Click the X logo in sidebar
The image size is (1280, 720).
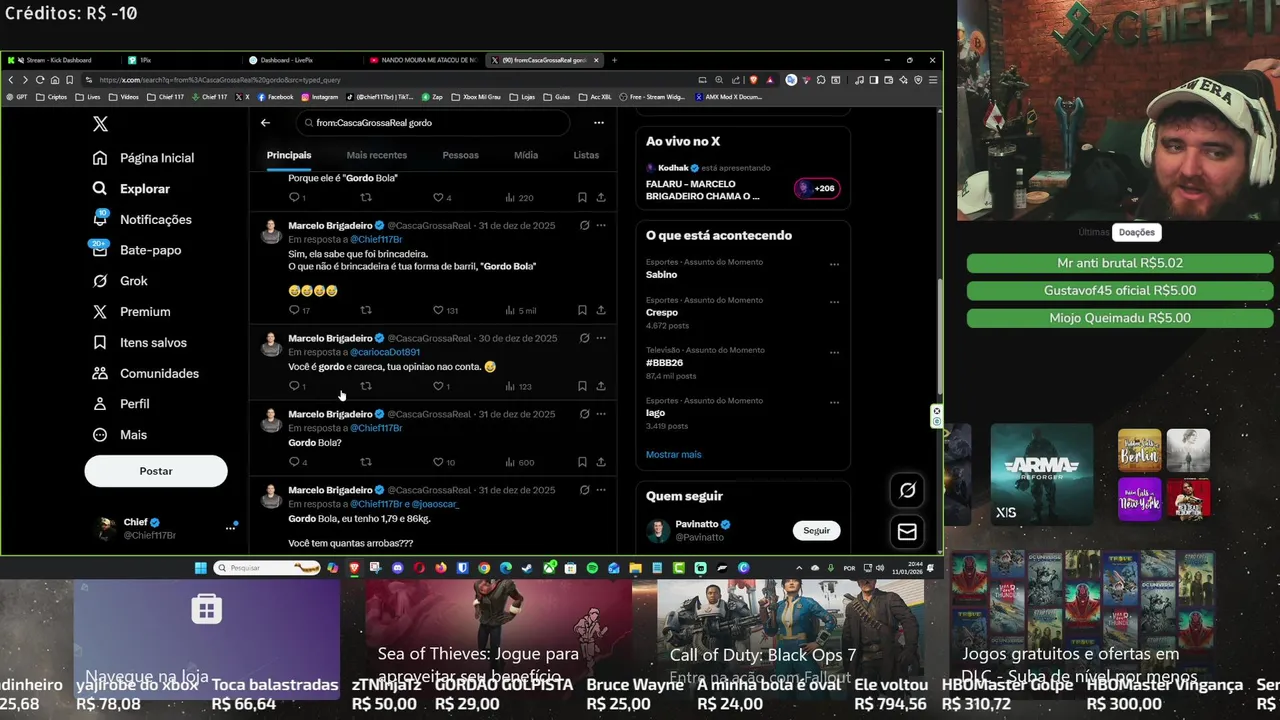click(x=100, y=124)
